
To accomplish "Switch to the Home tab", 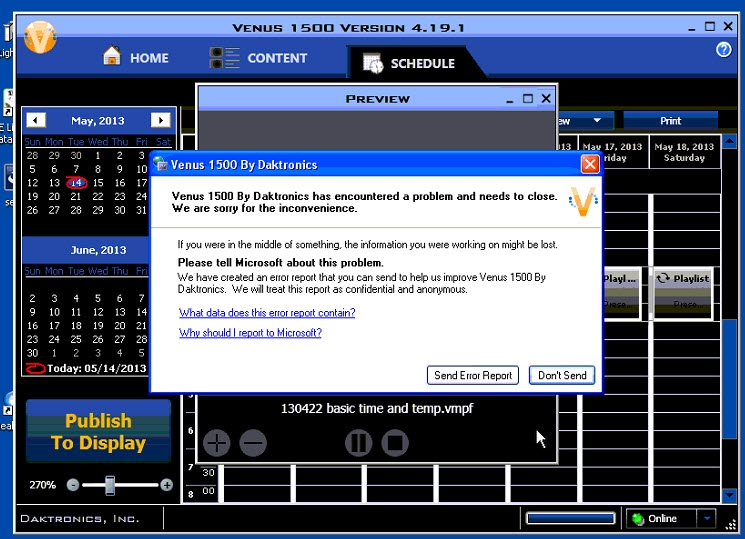I will [x=136, y=58].
